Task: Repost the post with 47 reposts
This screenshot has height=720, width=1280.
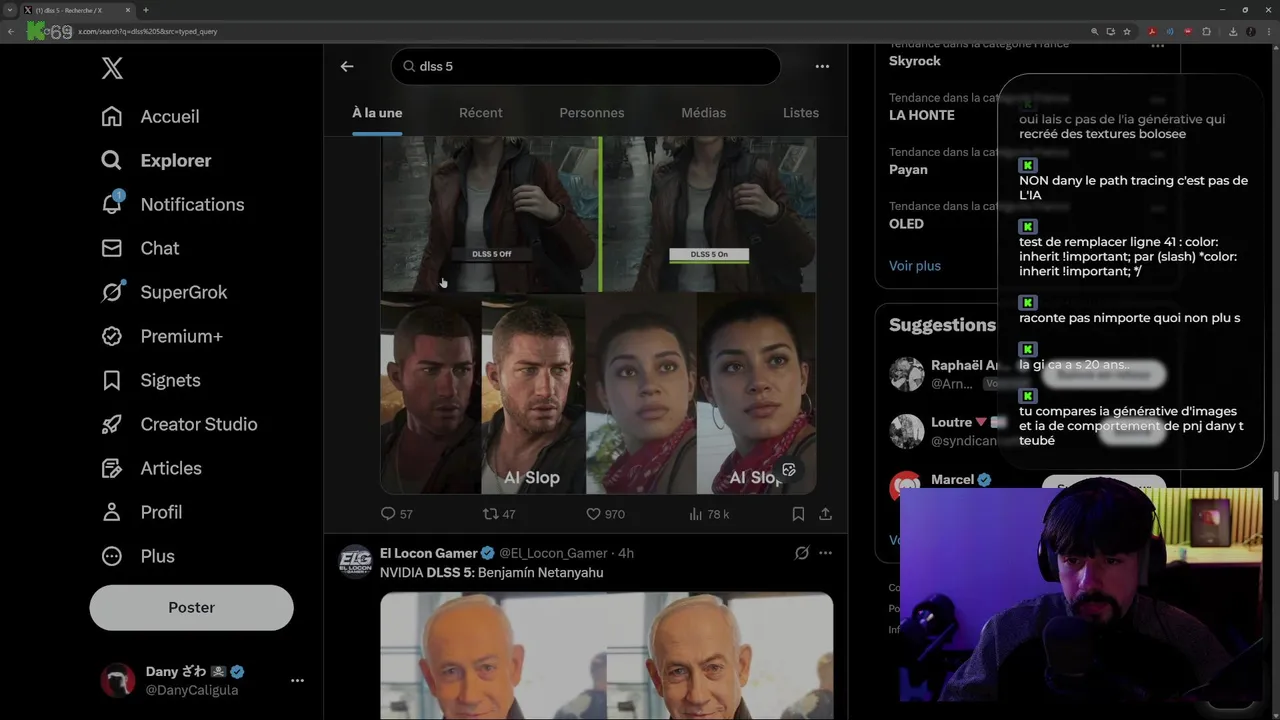Action: tap(499, 514)
